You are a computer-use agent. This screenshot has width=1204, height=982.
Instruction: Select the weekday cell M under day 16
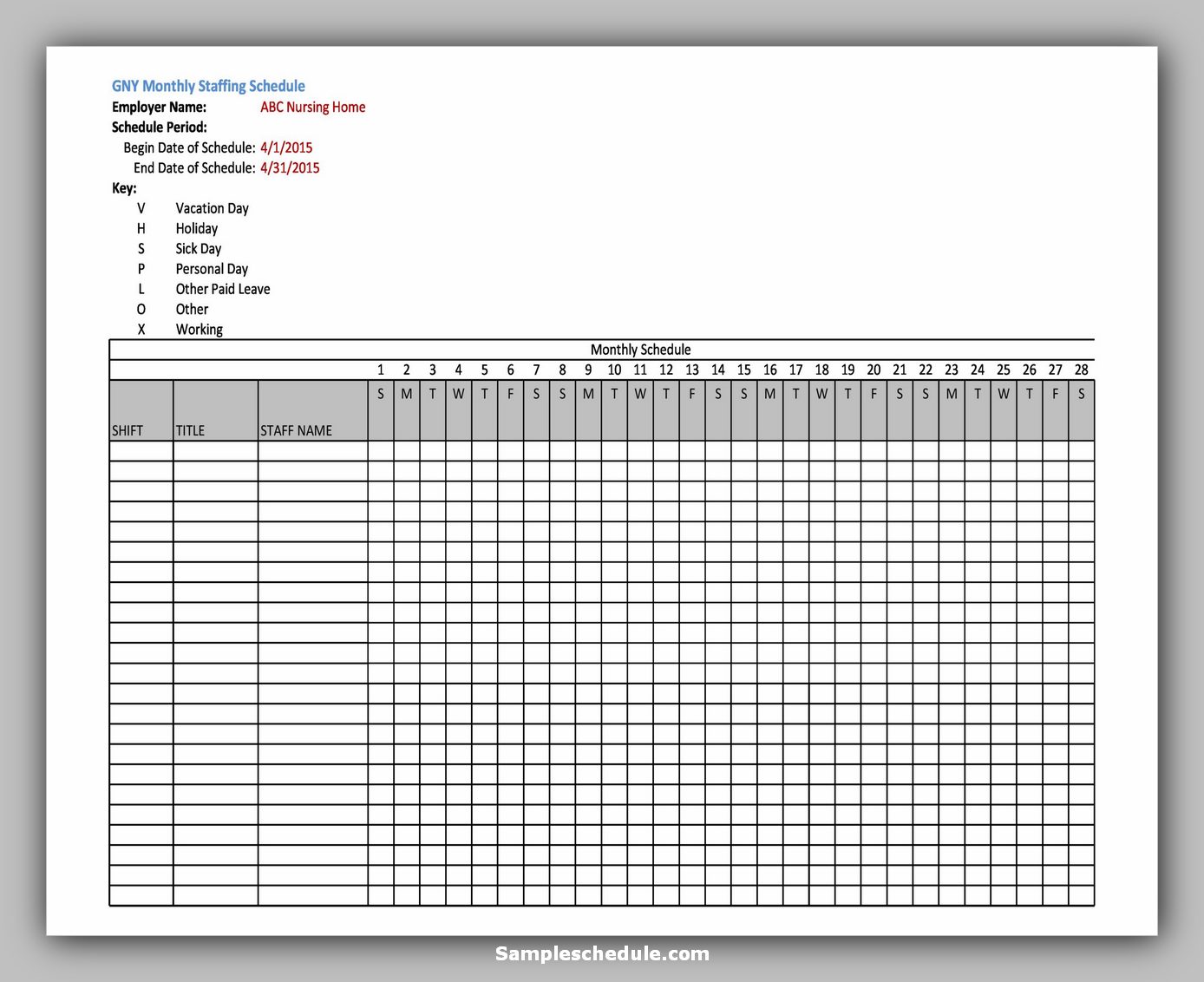(x=770, y=410)
